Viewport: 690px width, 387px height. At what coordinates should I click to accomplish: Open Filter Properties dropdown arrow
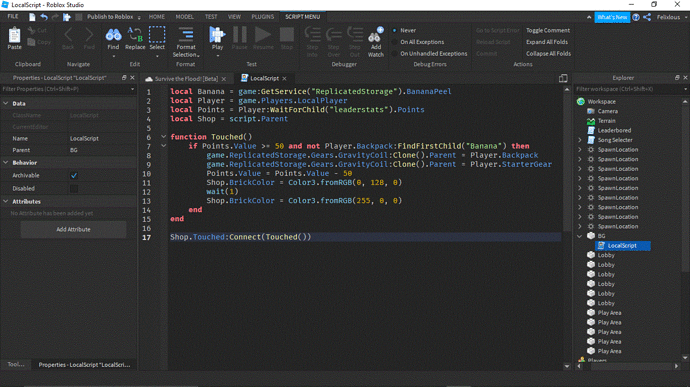[x=132, y=89]
